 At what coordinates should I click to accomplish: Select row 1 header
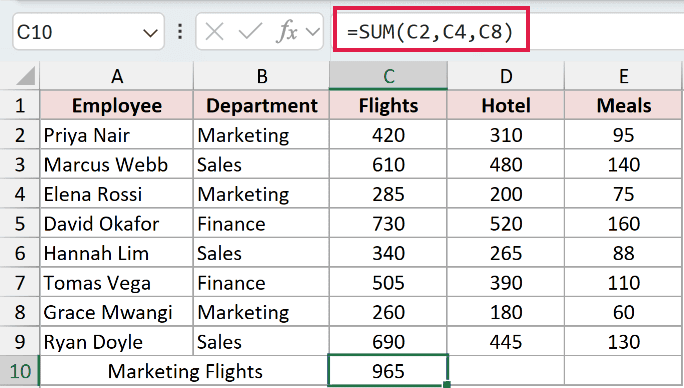20,105
